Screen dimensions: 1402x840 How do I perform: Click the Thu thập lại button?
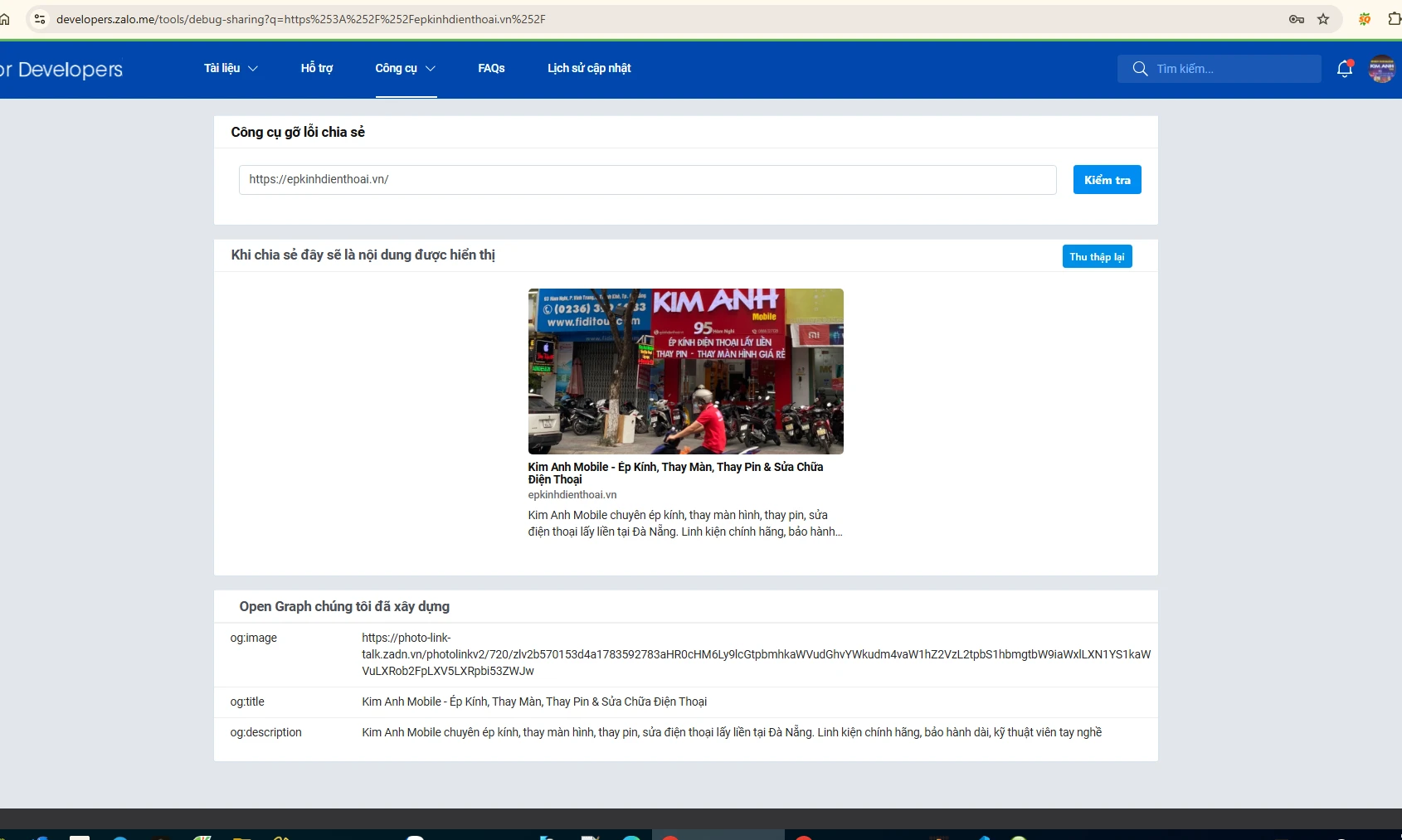[1097, 256]
